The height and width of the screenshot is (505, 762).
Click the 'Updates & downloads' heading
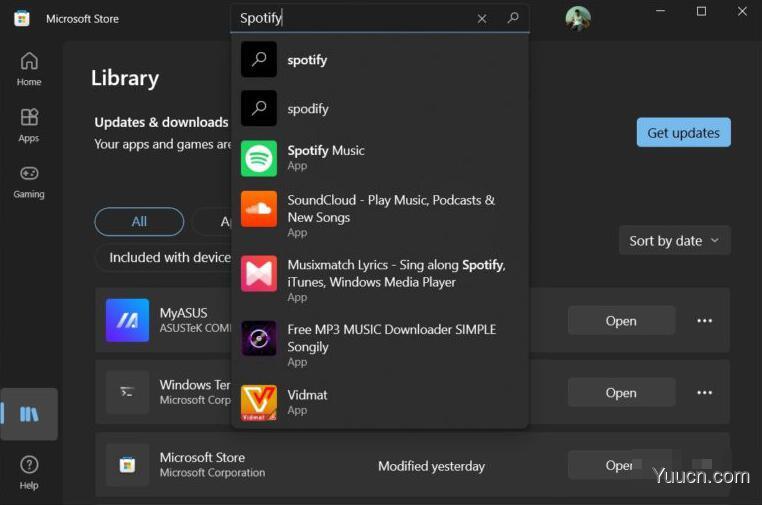click(x=161, y=122)
